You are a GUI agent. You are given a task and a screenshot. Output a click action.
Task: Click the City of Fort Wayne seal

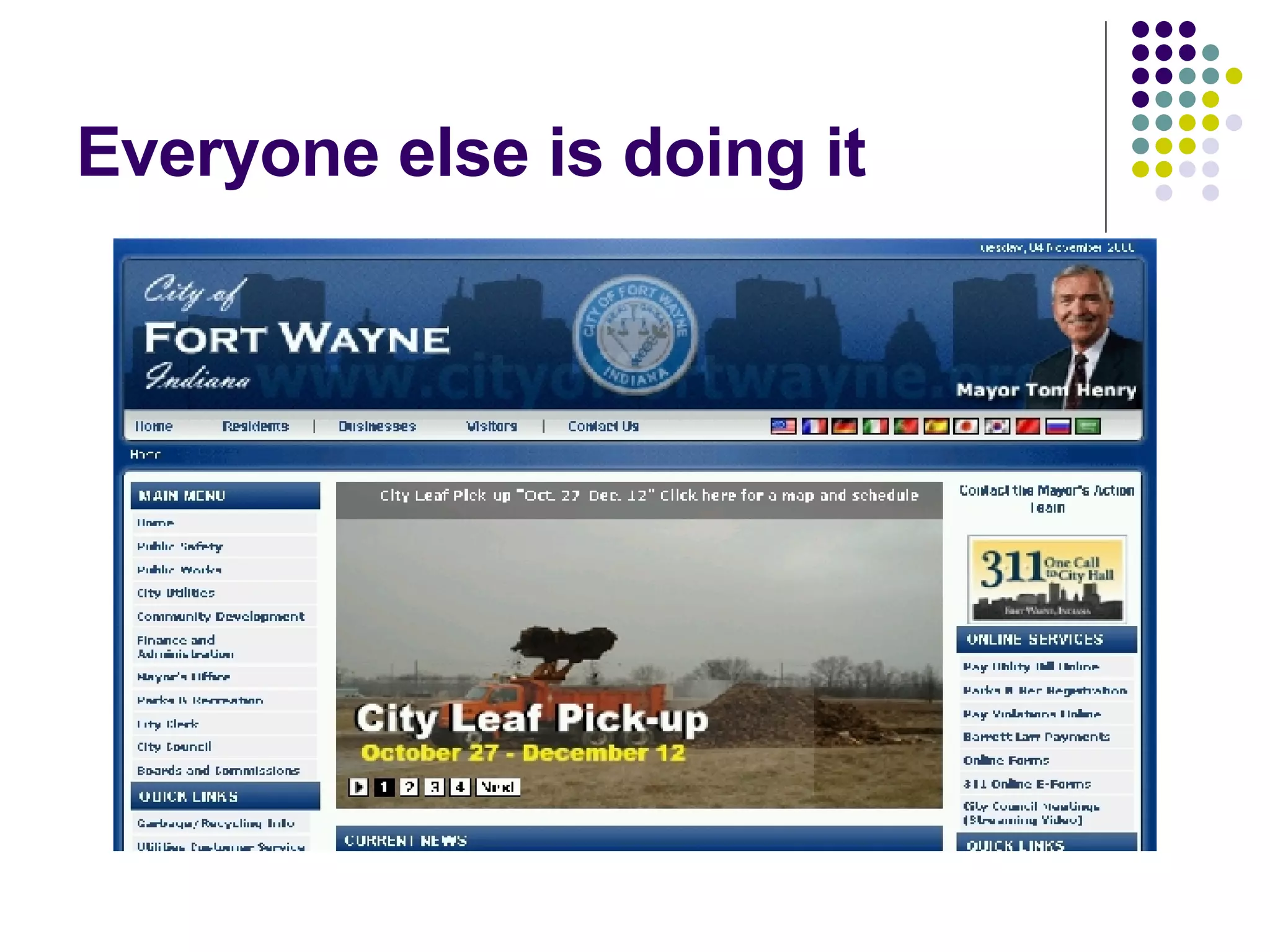coord(635,335)
